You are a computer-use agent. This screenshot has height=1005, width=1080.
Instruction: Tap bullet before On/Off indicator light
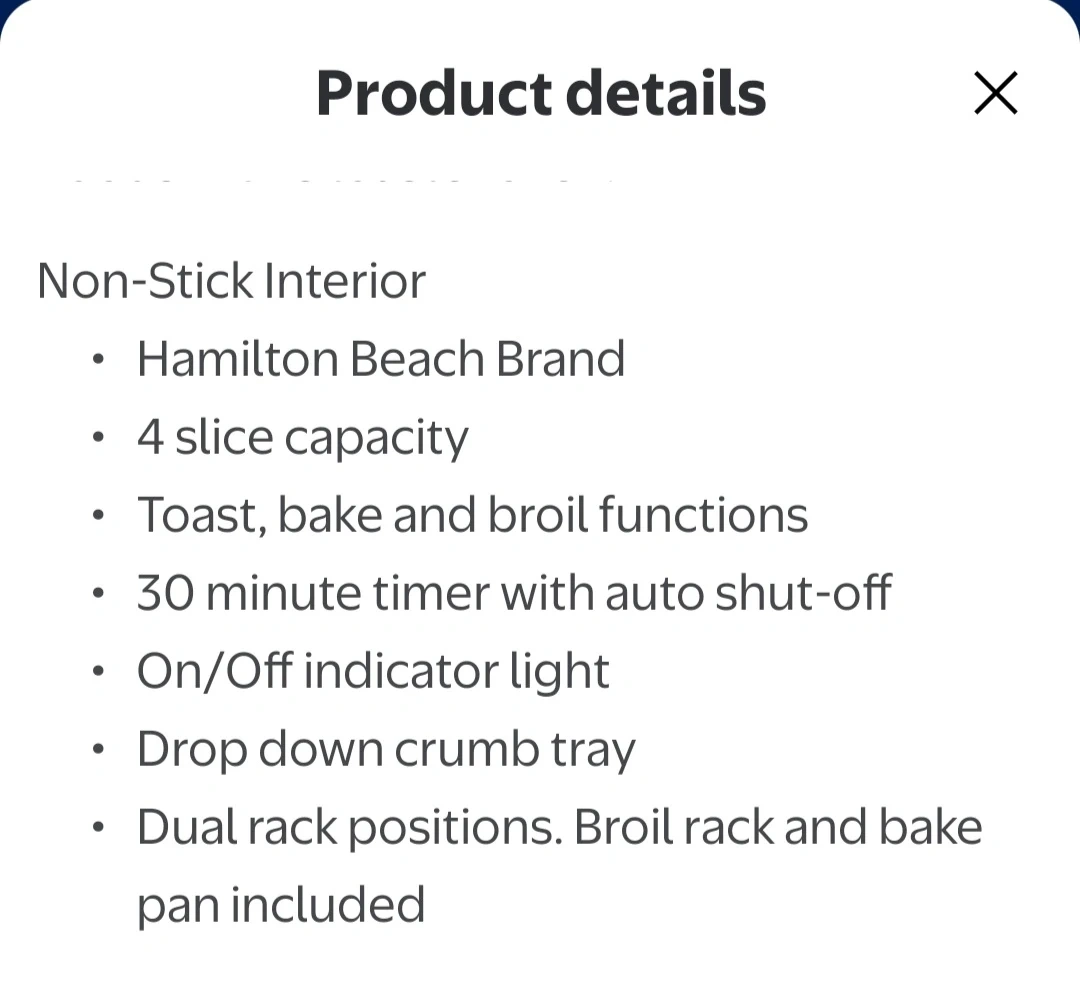pyautogui.click(x=97, y=672)
